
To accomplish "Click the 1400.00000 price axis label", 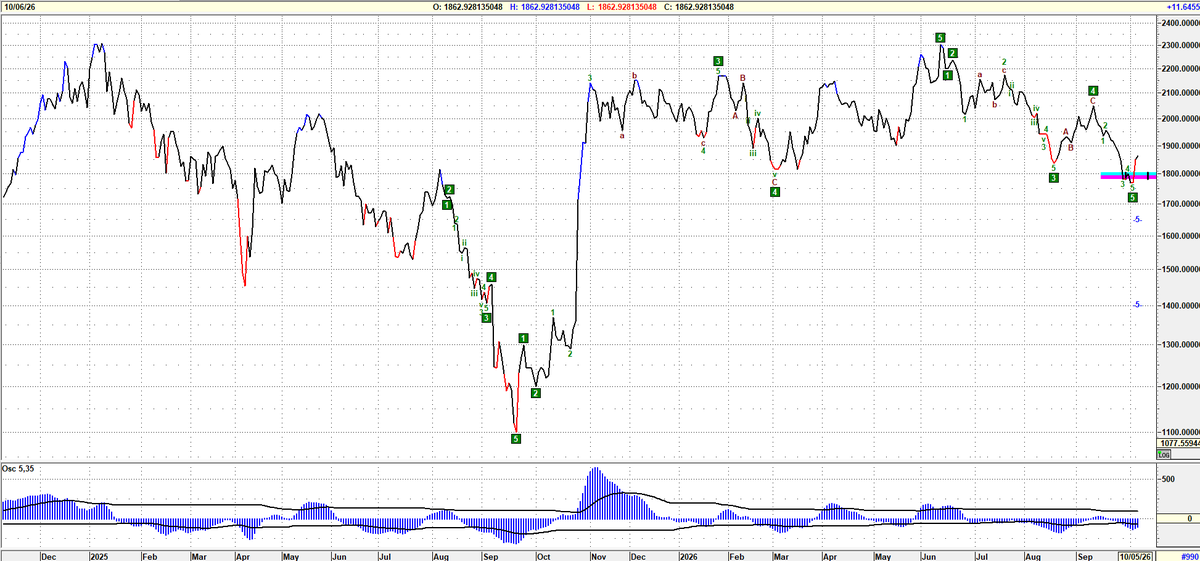I will [x=1179, y=305].
